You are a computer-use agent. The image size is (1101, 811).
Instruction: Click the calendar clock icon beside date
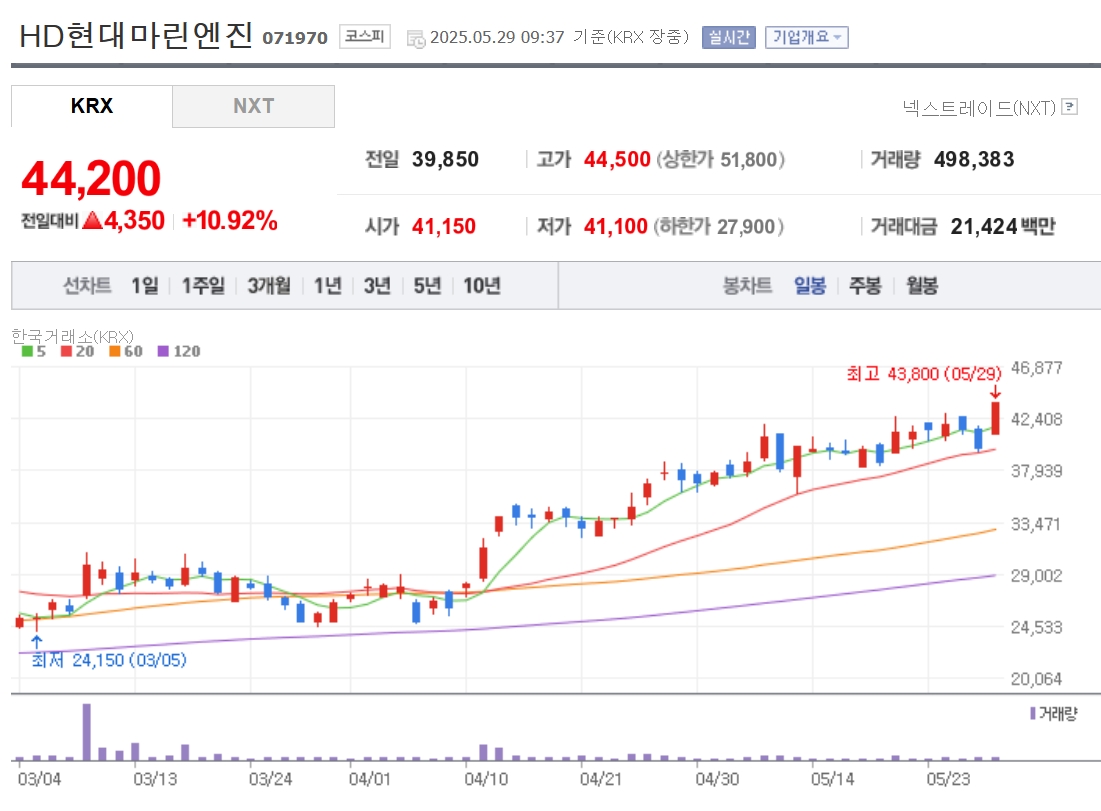[416, 39]
